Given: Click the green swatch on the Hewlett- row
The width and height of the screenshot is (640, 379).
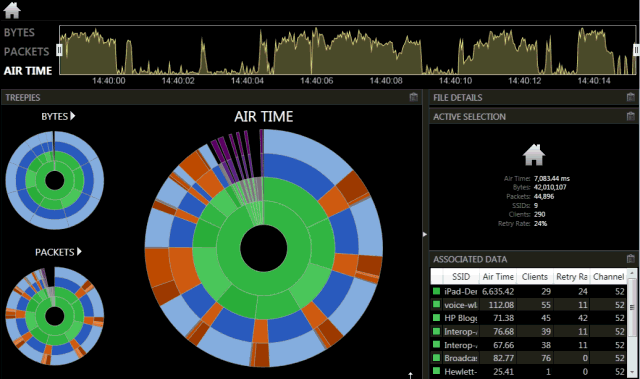Looking at the screenshot, I should pyautogui.click(x=436, y=371).
